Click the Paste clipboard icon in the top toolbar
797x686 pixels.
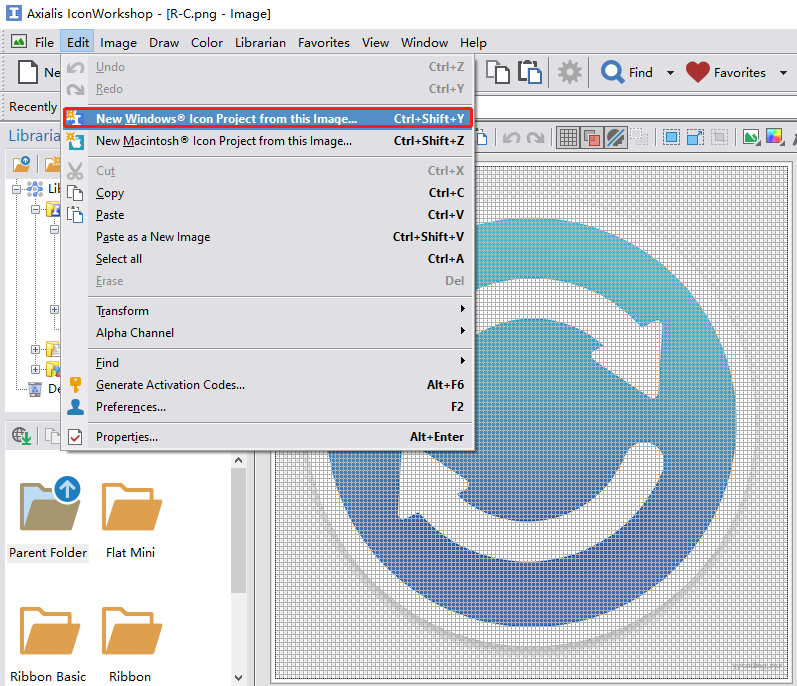[x=529, y=72]
